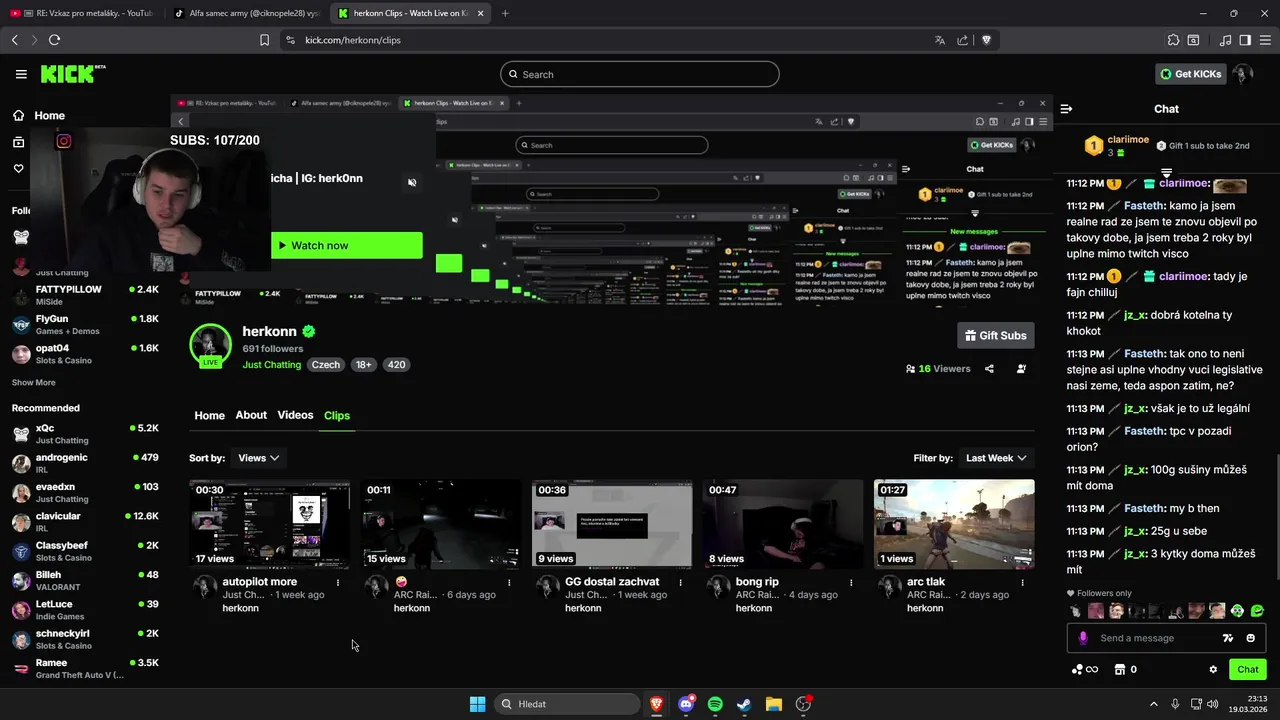Expand followed channels with Show More
1280x720 pixels.
tap(34, 383)
